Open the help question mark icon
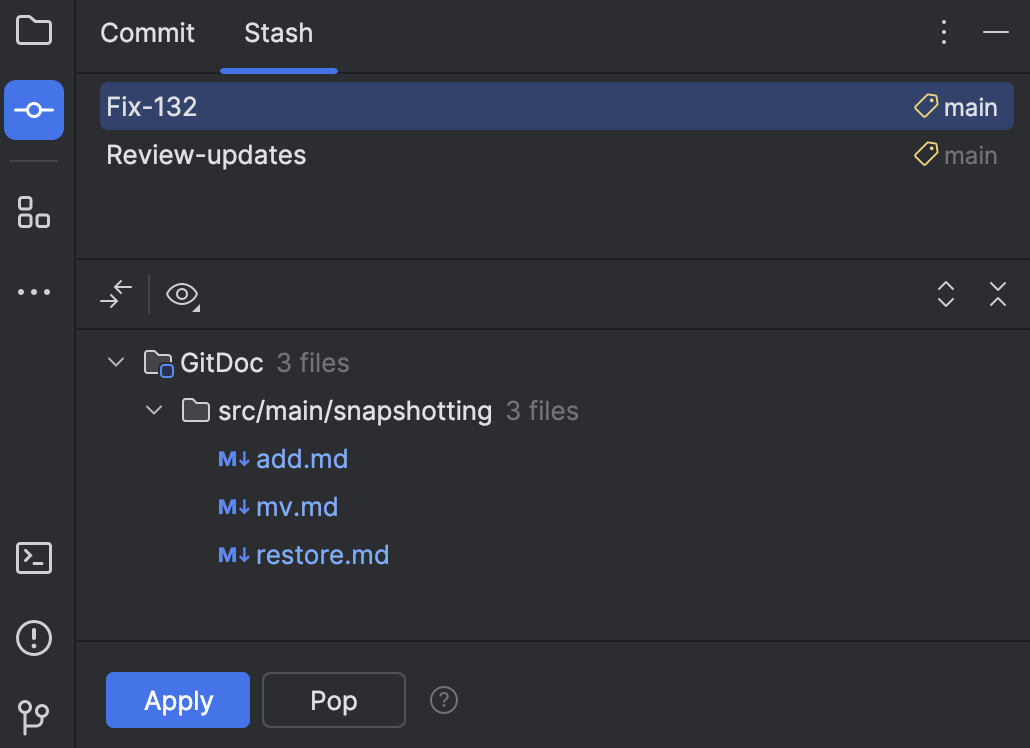This screenshot has width=1030, height=748. 443,700
